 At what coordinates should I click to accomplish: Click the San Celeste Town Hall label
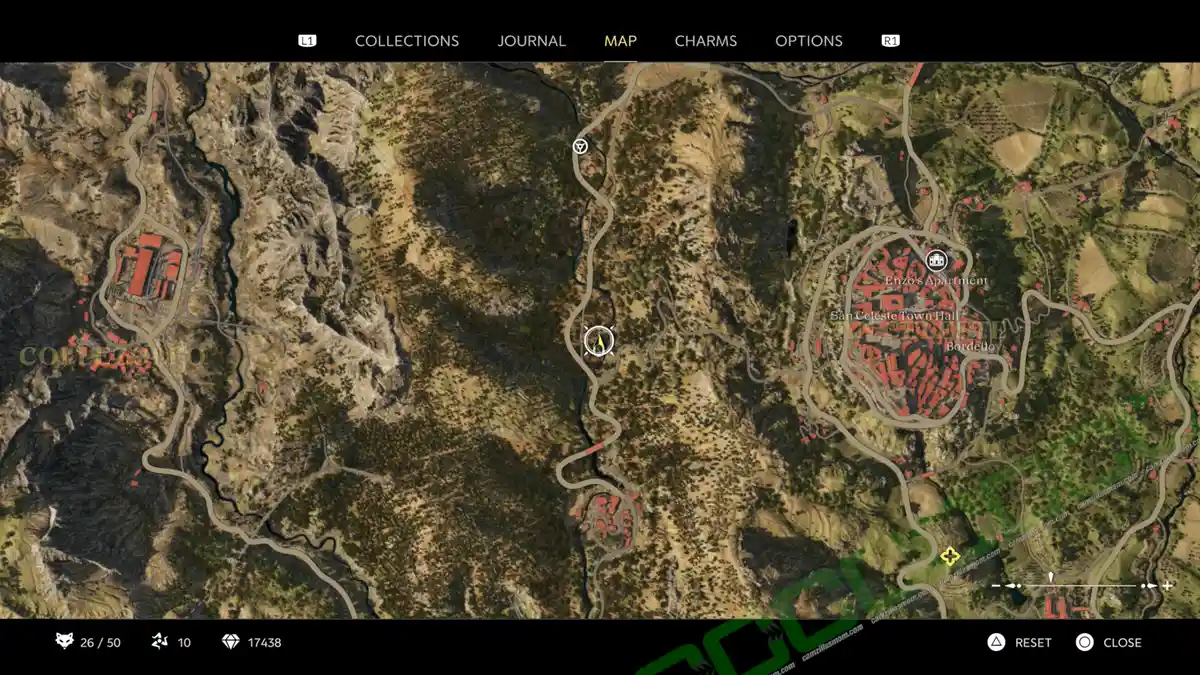(x=894, y=316)
